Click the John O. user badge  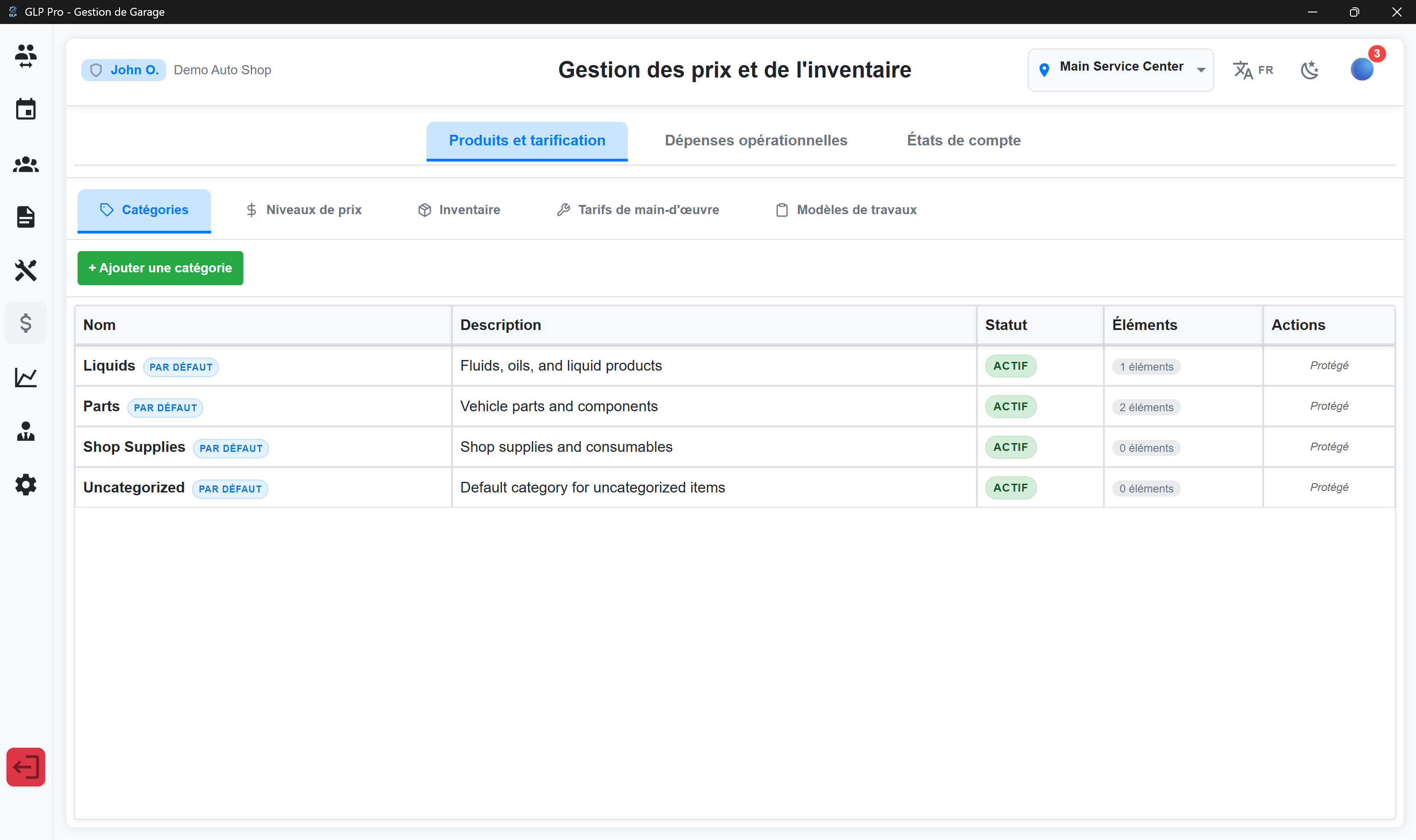[123, 70]
